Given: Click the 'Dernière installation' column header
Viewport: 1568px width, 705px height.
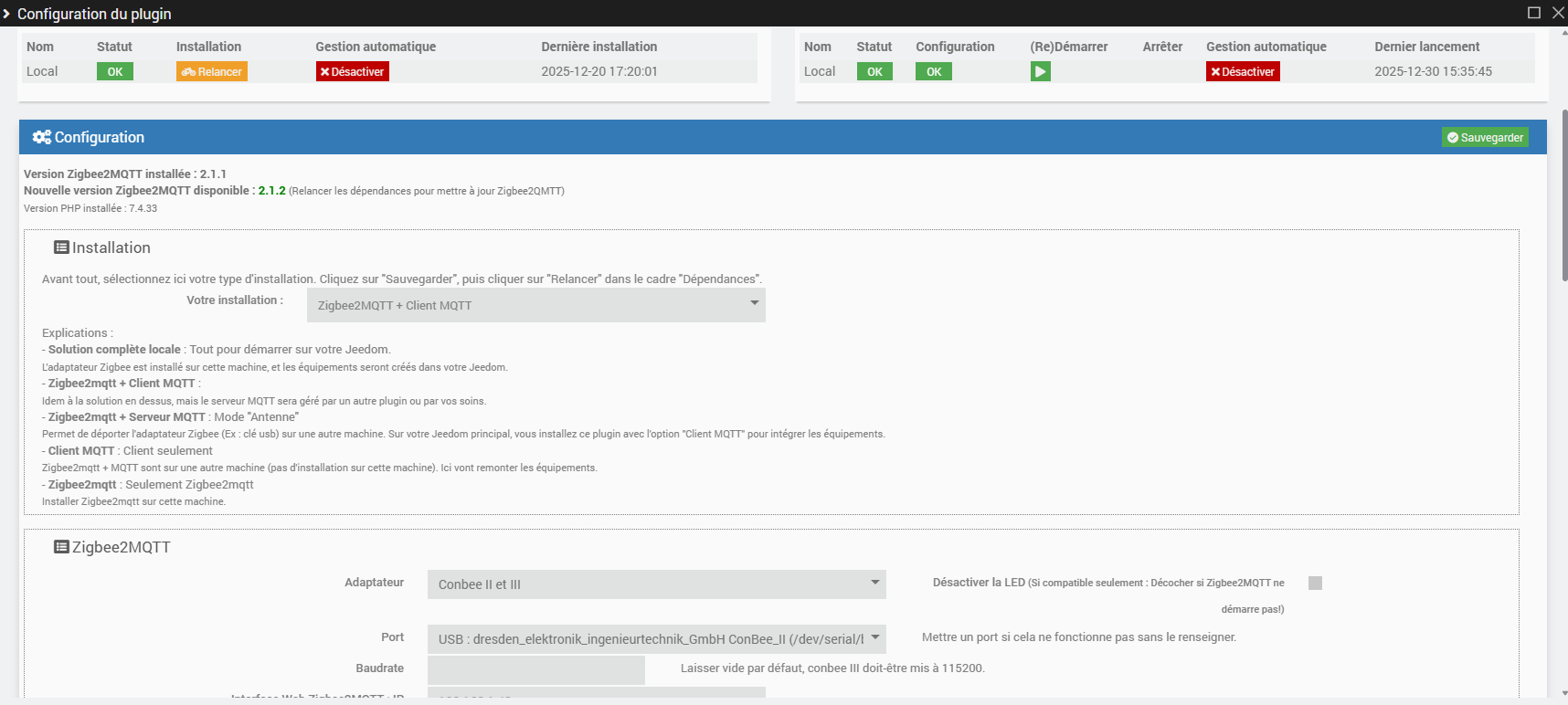Looking at the screenshot, I should tap(599, 47).
